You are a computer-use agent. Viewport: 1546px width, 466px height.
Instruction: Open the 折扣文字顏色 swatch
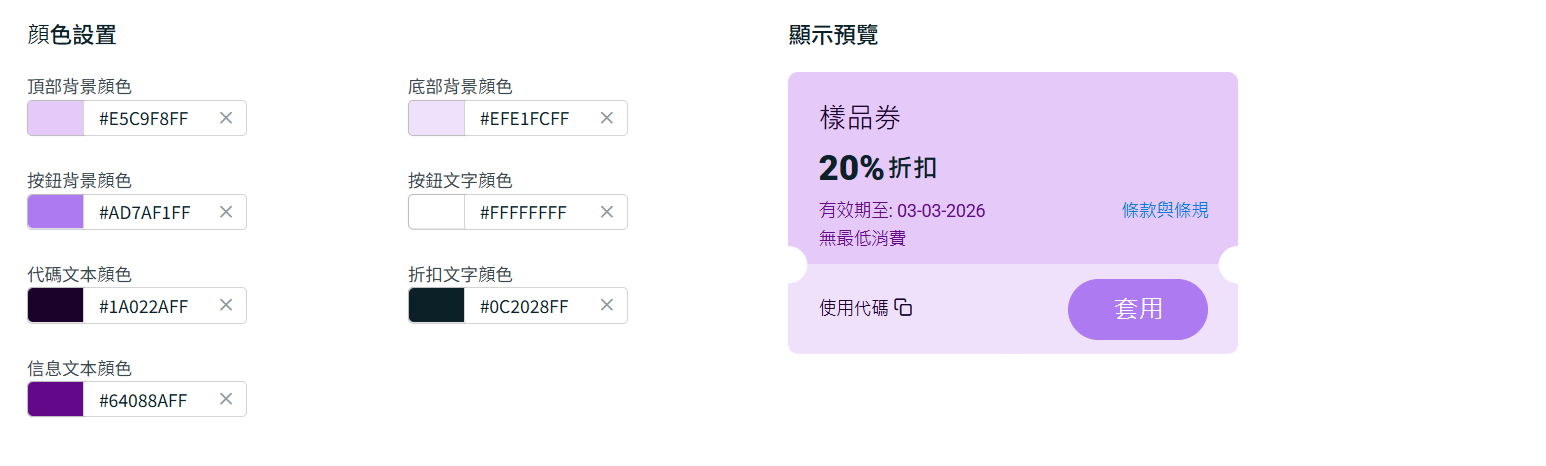click(x=437, y=305)
